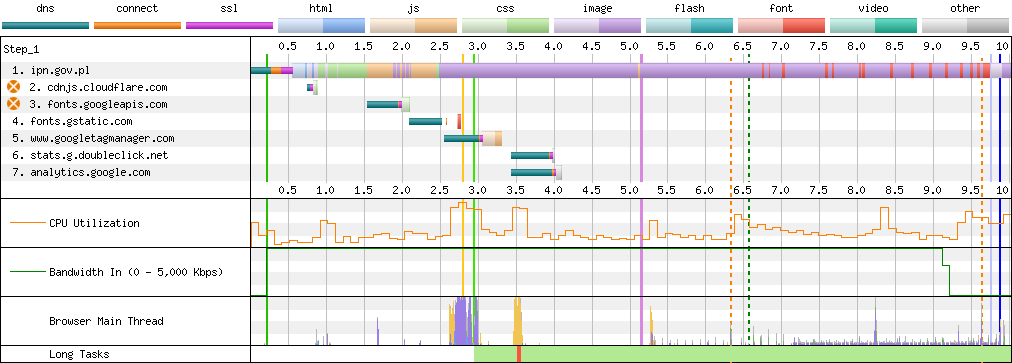Click the 7.5 tick on the lower time axis
Screen dimensions: 1012x363
click(818, 190)
